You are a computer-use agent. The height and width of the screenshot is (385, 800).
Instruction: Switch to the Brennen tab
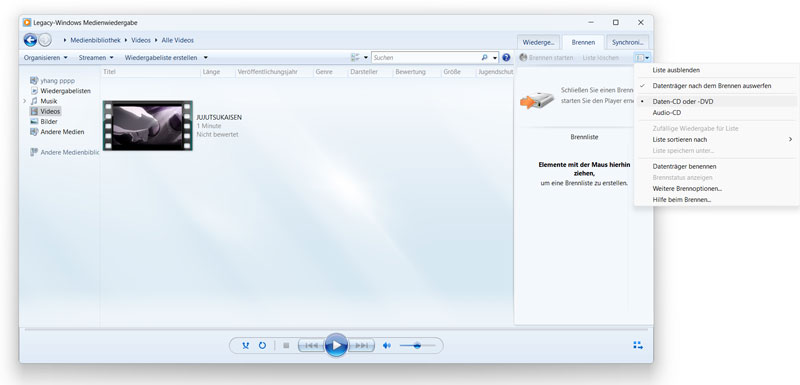click(583, 42)
